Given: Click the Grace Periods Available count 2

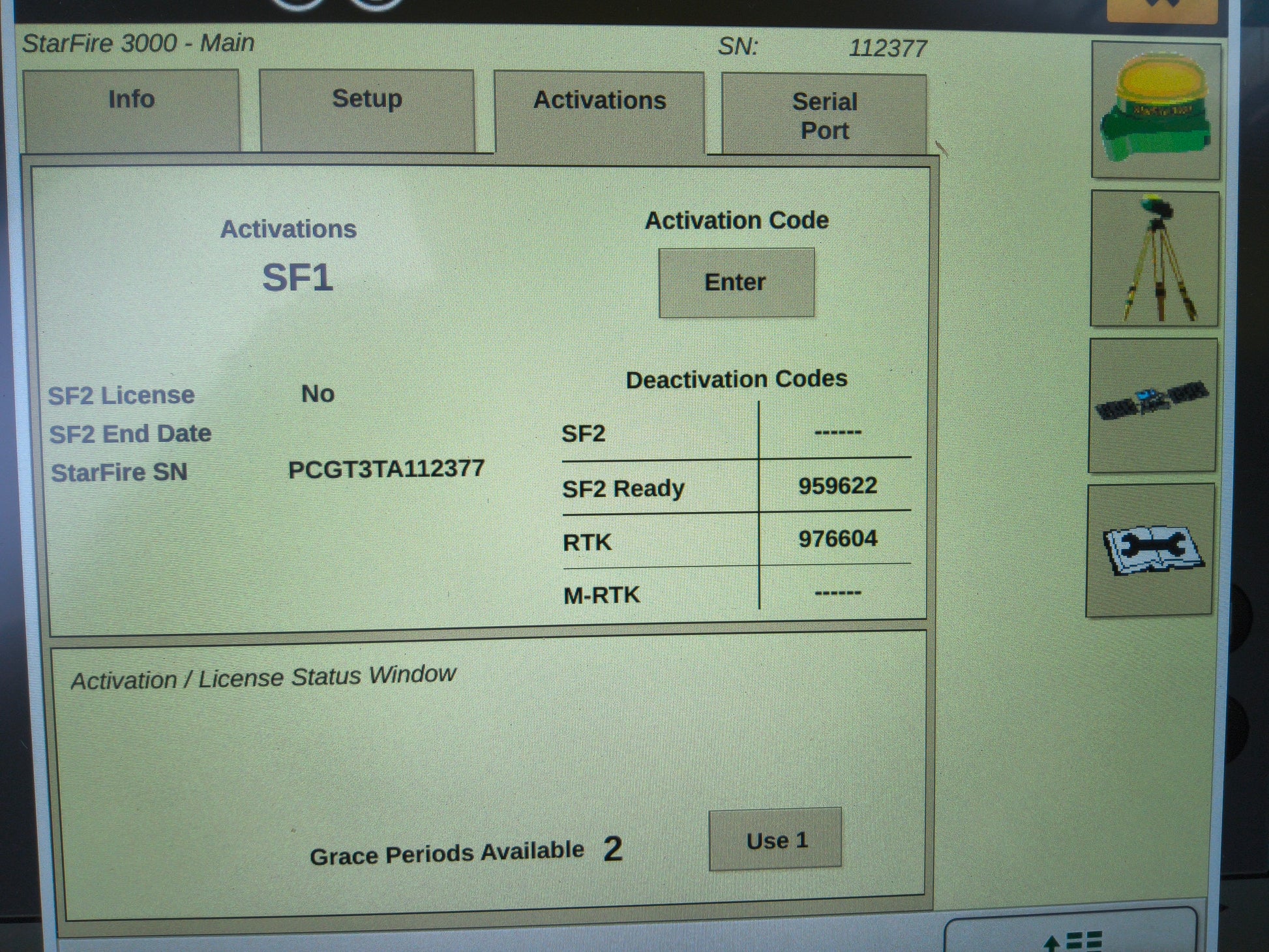Looking at the screenshot, I should (613, 849).
